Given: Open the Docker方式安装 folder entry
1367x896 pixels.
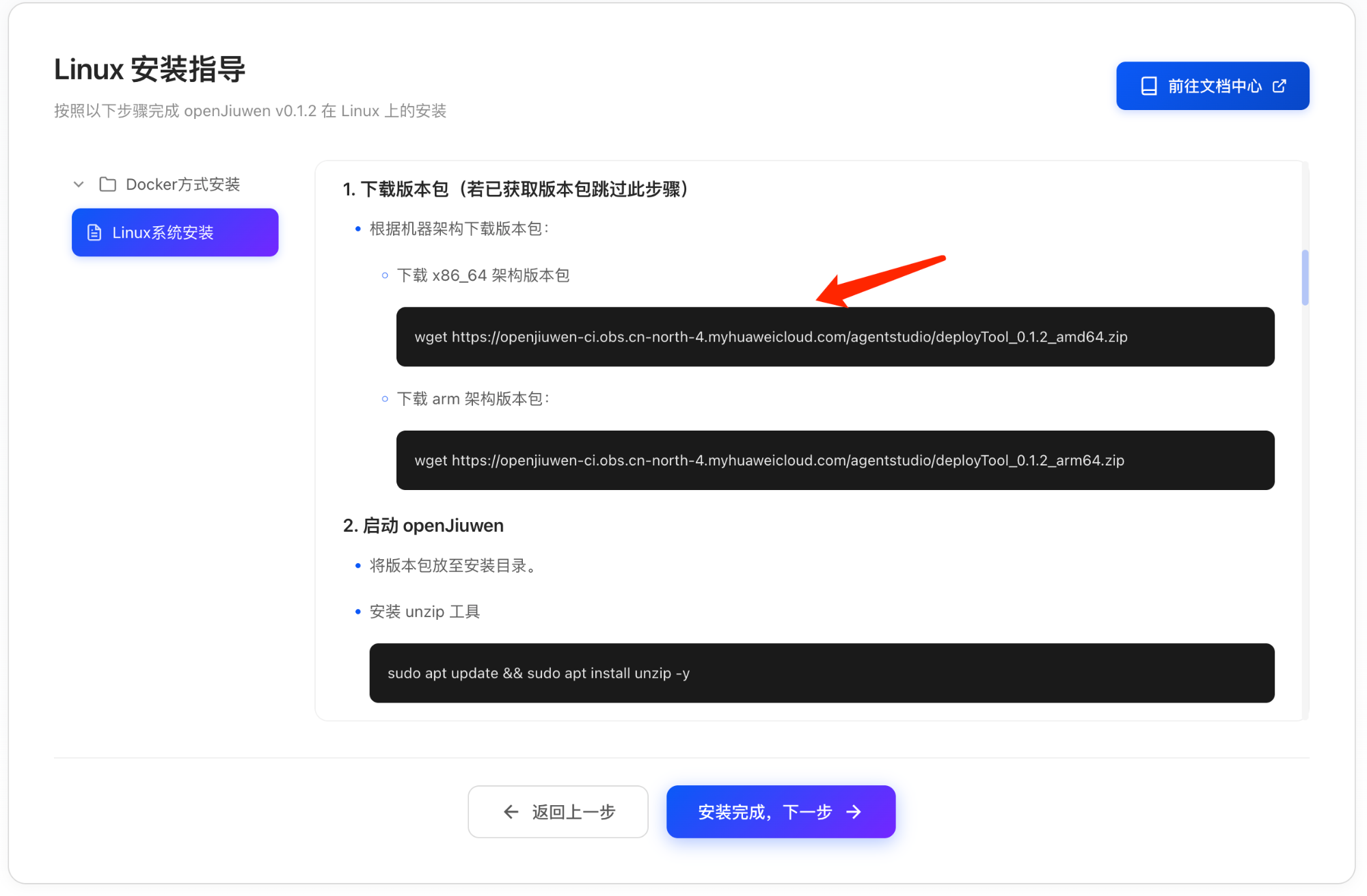Looking at the screenshot, I should click(182, 185).
